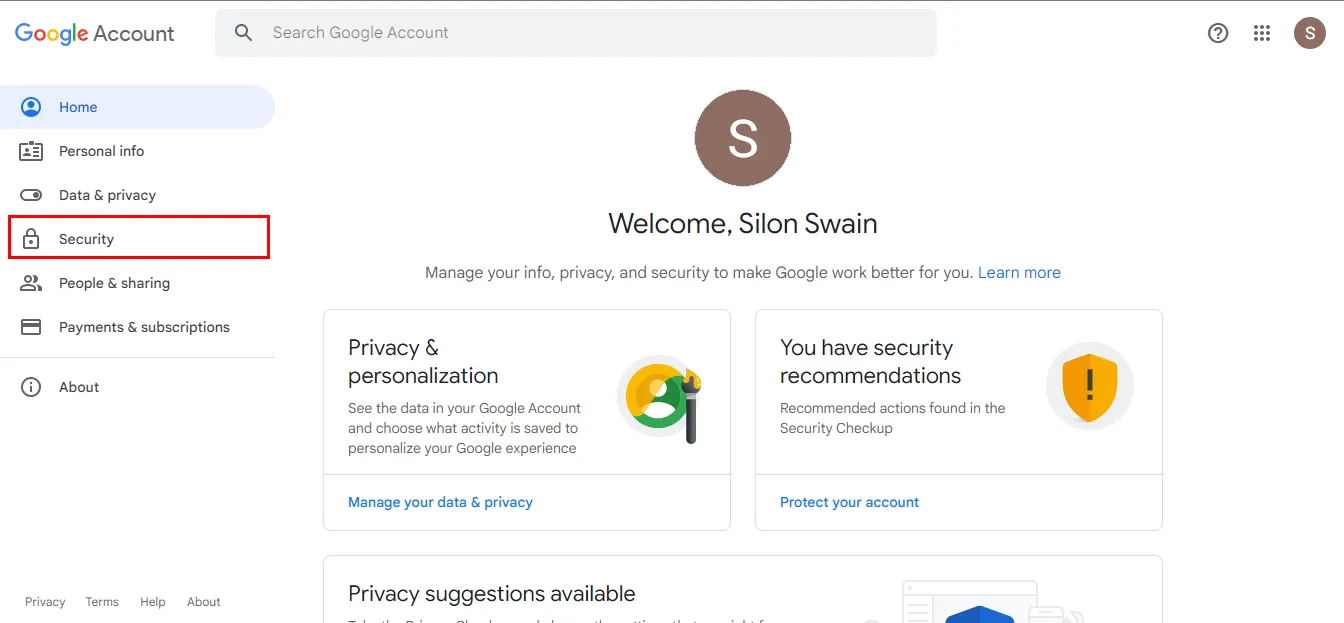Click the Learn more link

click(x=1019, y=271)
